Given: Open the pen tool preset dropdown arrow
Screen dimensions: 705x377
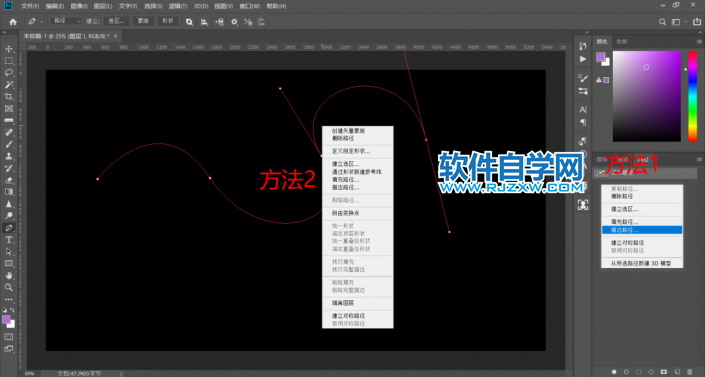Looking at the screenshot, I should pyautogui.click(x=42, y=22).
